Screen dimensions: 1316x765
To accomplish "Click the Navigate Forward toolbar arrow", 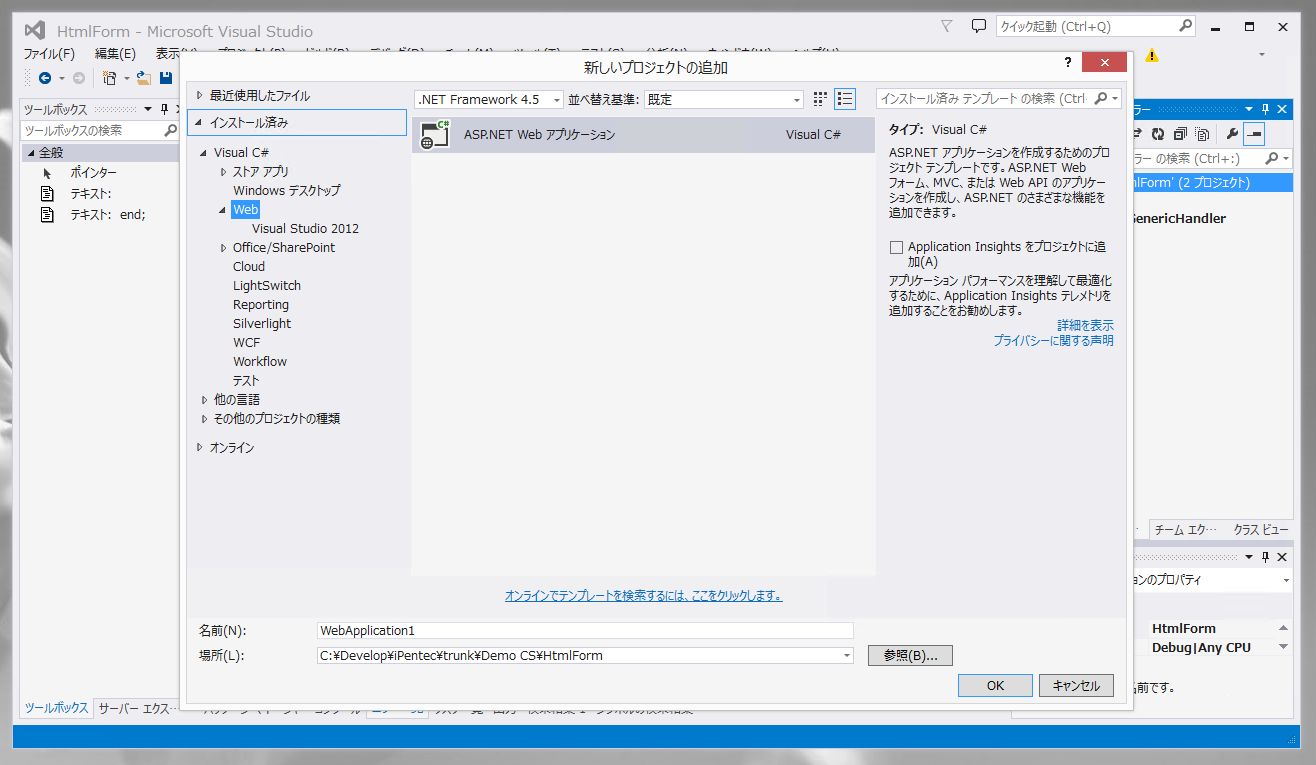I will tap(79, 77).
